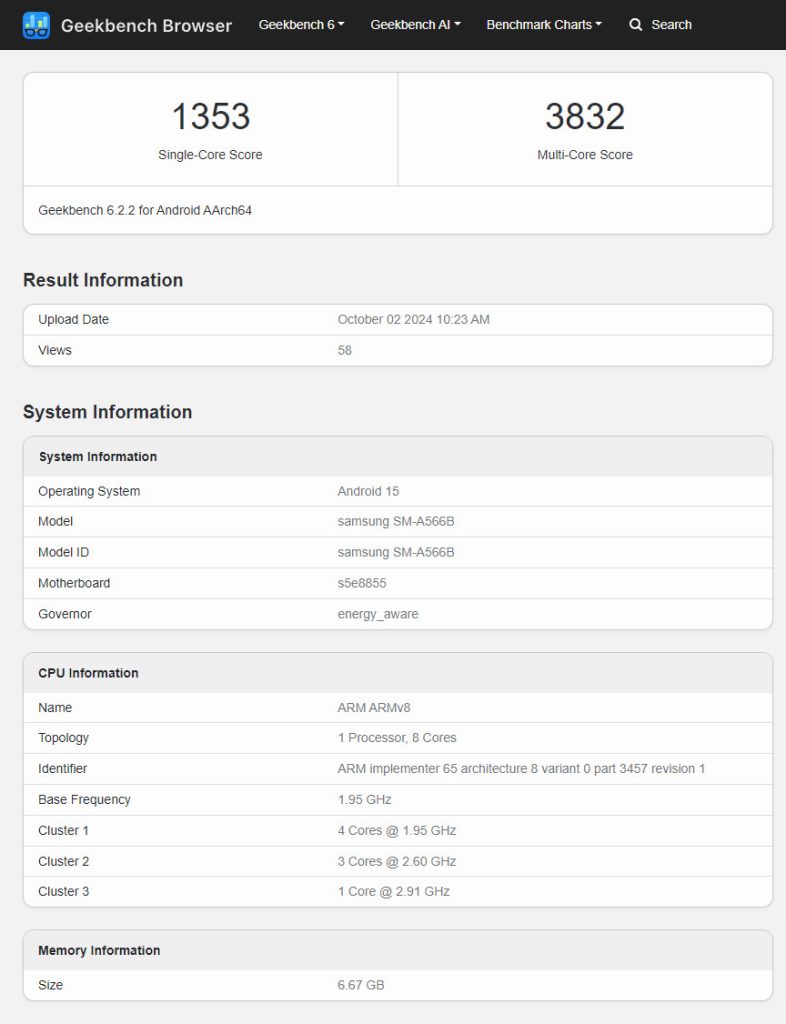Click the 1353 single-core score

(210, 116)
